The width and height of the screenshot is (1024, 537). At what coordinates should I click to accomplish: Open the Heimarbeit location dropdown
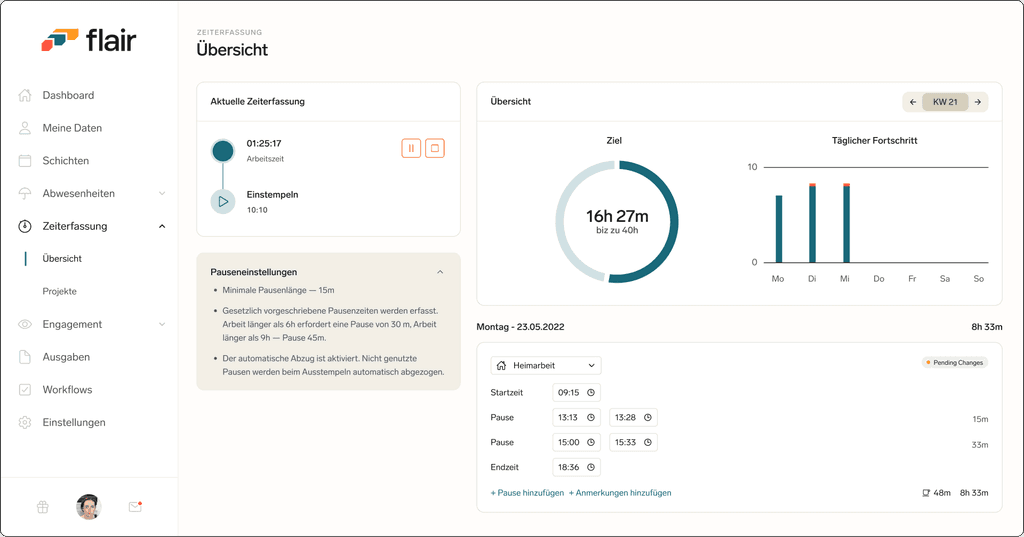tap(546, 365)
